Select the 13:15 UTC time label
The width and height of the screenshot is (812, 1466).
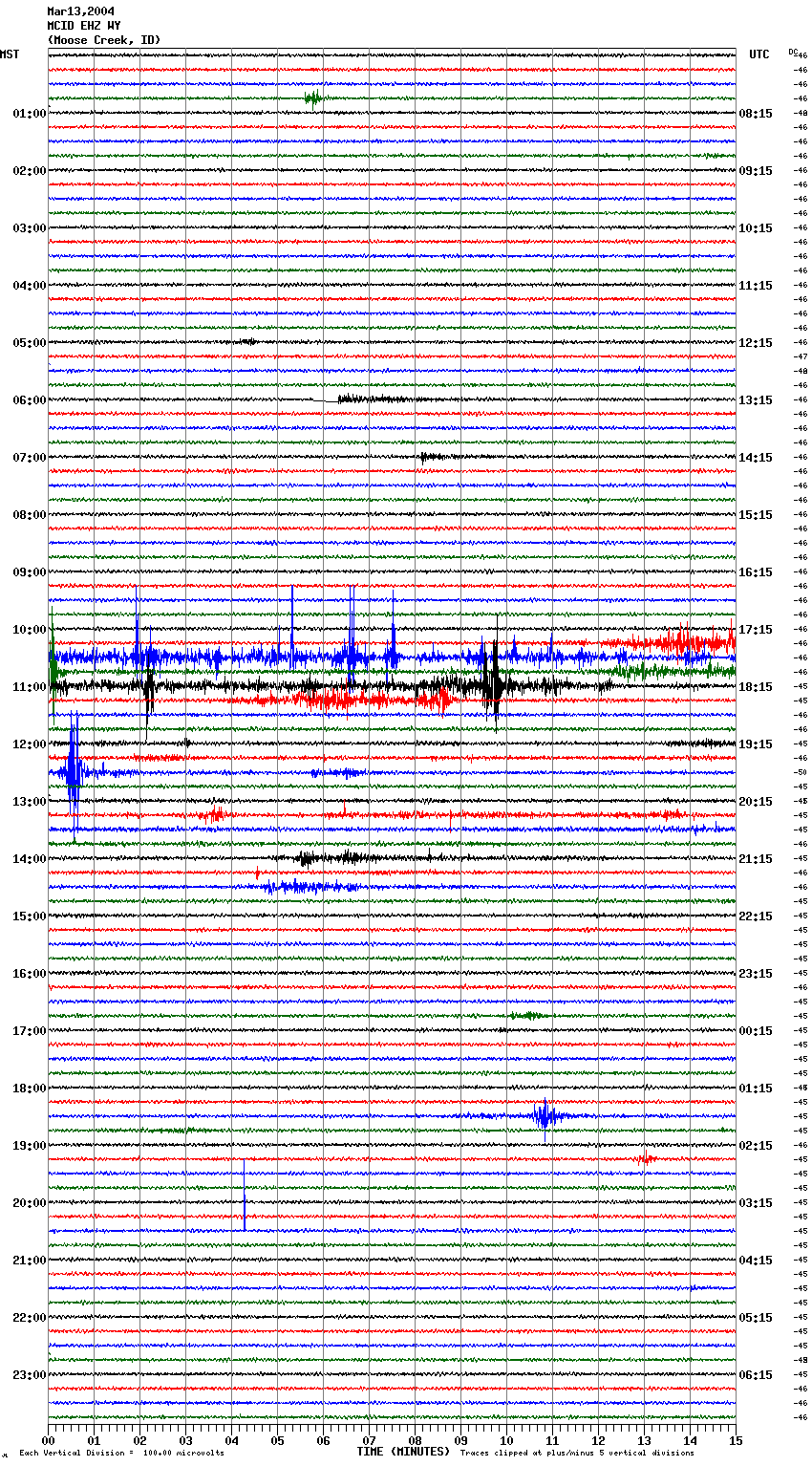(x=756, y=400)
